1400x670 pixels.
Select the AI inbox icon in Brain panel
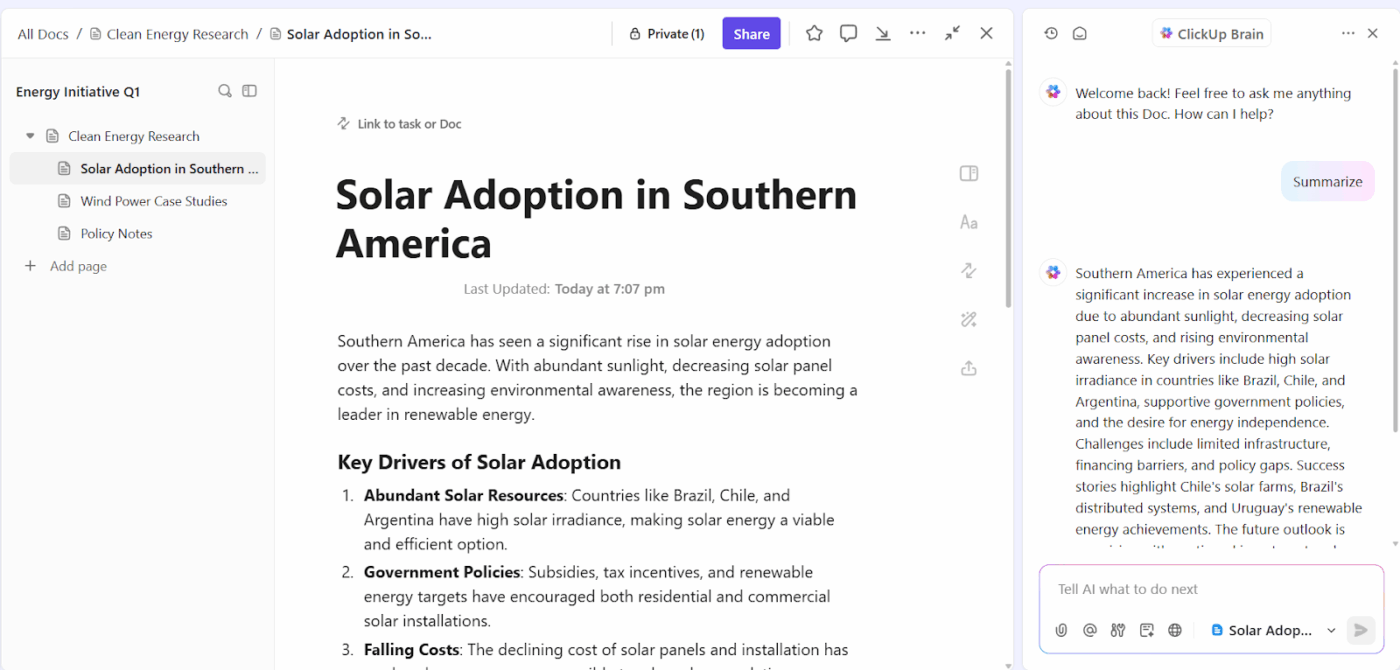click(1080, 33)
